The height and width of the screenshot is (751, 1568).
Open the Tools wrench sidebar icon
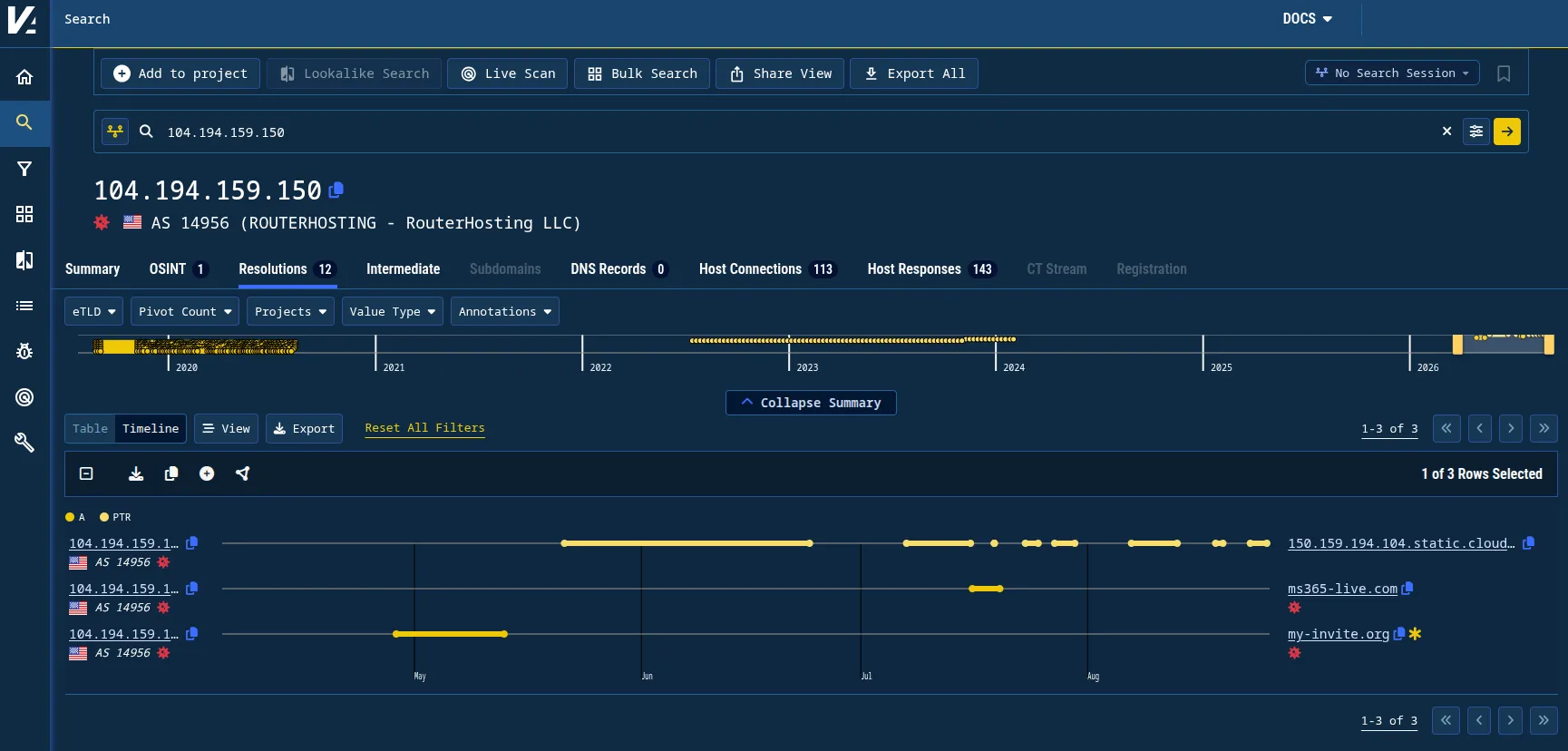click(x=24, y=443)
